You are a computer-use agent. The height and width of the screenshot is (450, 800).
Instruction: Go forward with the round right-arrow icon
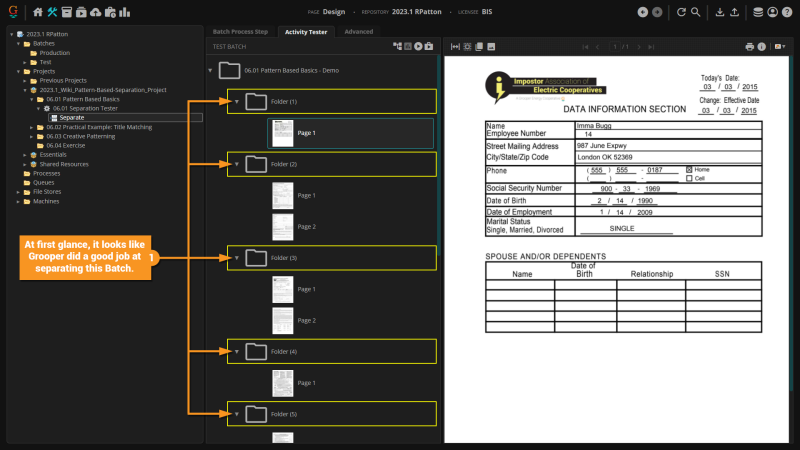pyautogui.click(x=657, y=12)
